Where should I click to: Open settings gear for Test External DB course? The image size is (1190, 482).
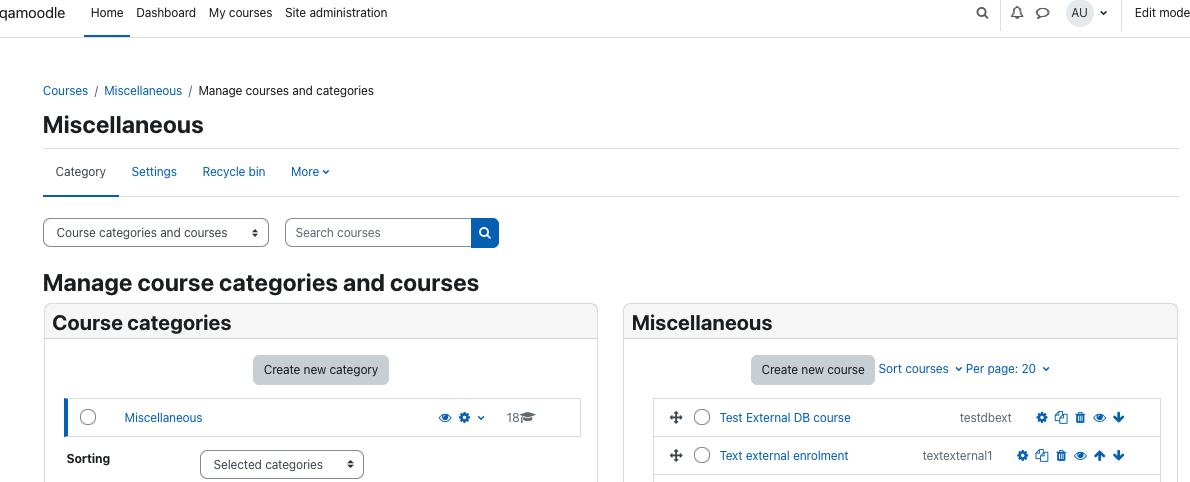pos(1042,417)
